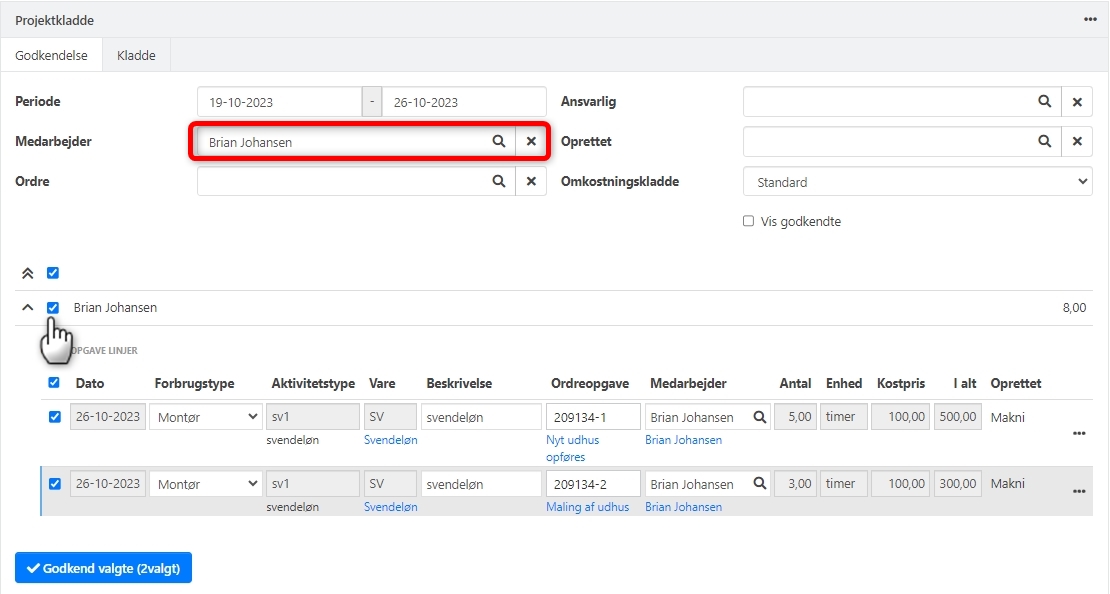
Task: Click the Periode start date field
Action: 279,102
